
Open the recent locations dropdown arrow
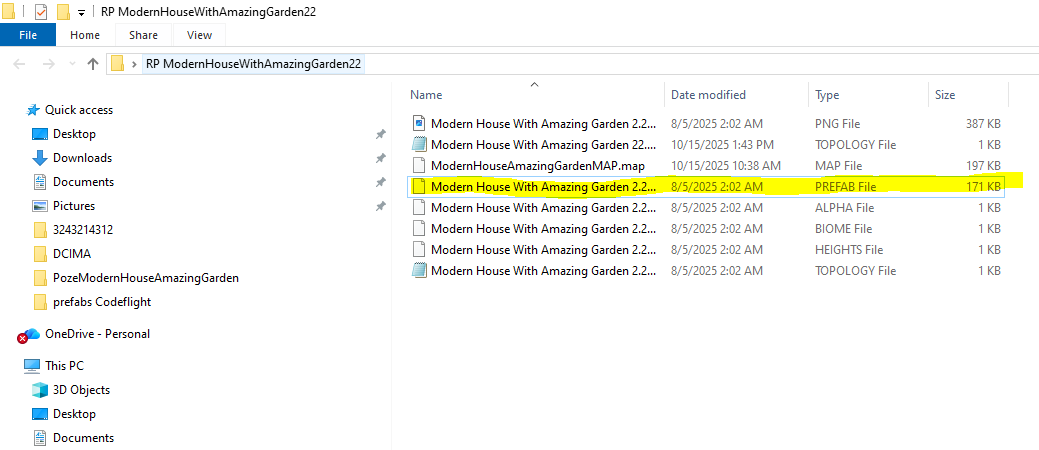click(70, 64)
